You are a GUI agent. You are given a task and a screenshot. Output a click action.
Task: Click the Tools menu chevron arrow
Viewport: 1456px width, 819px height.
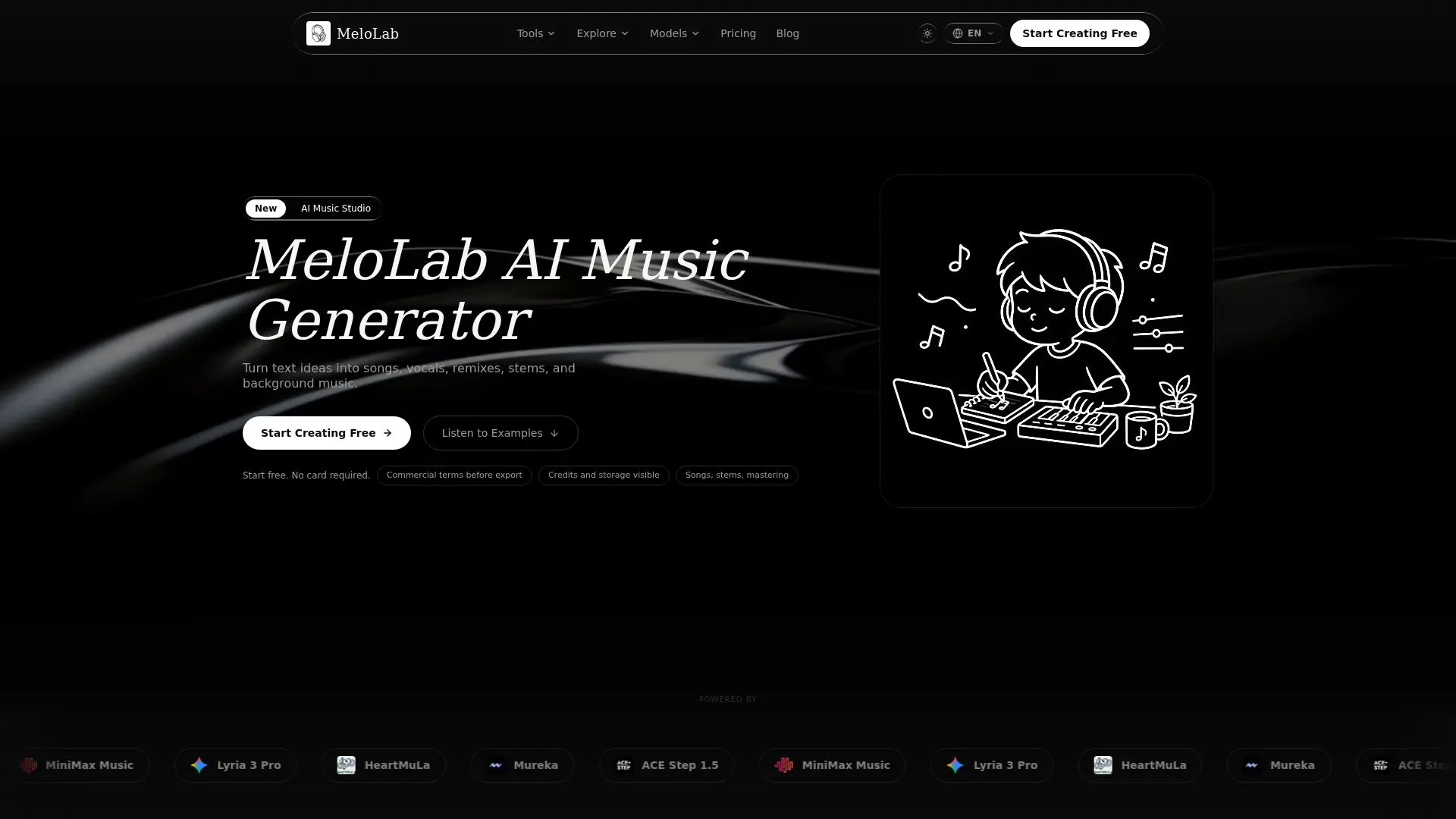coord(551,33)
